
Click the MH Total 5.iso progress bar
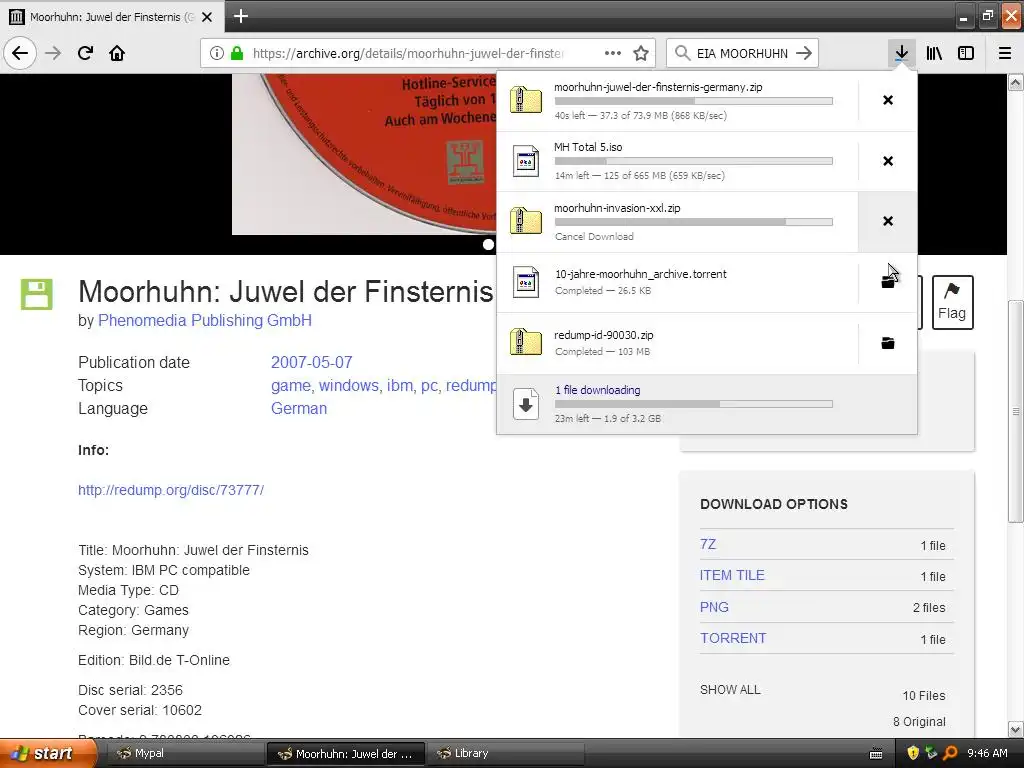click(x=694, y=161)
